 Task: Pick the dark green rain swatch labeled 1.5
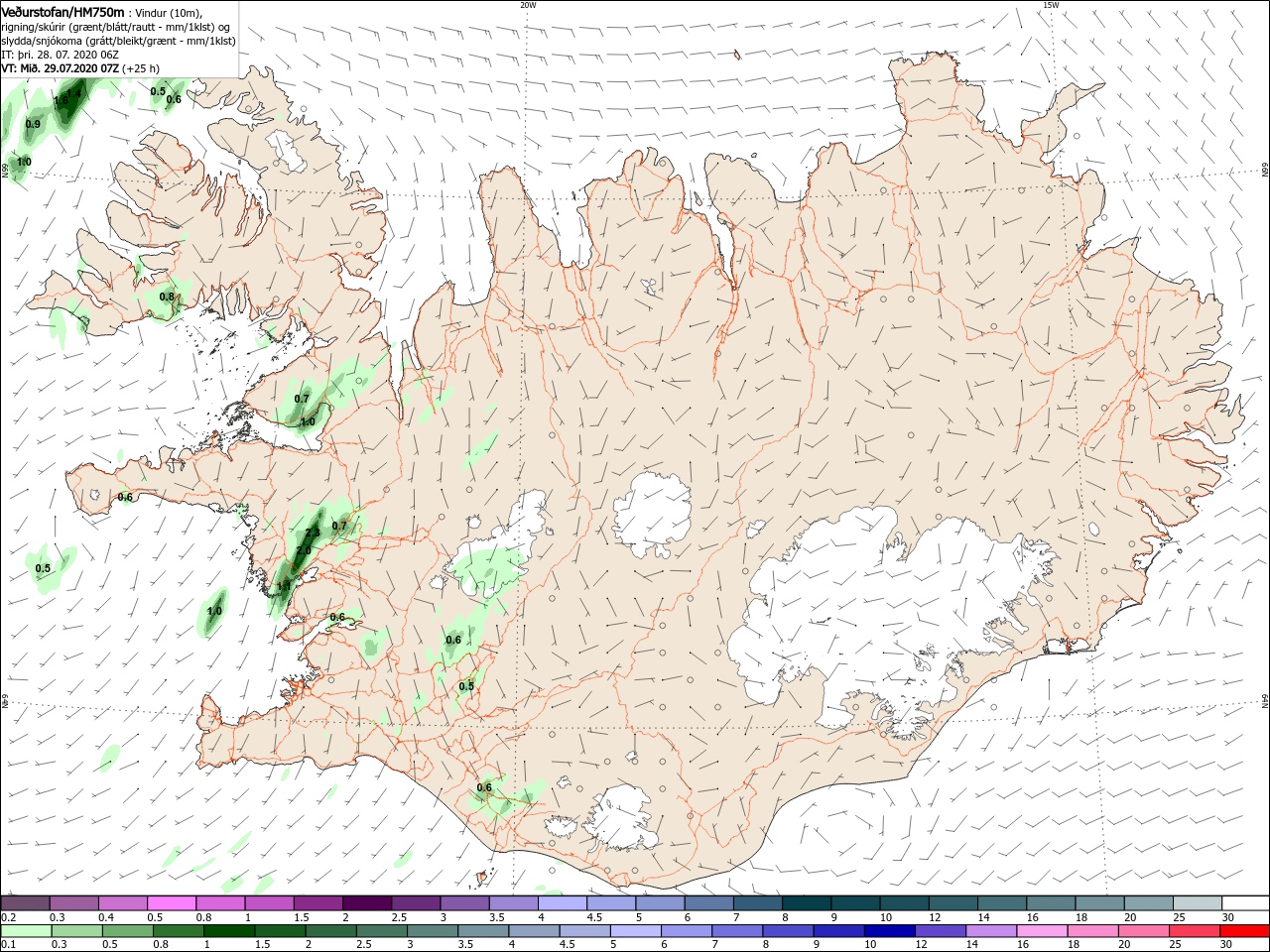point(280,931)
